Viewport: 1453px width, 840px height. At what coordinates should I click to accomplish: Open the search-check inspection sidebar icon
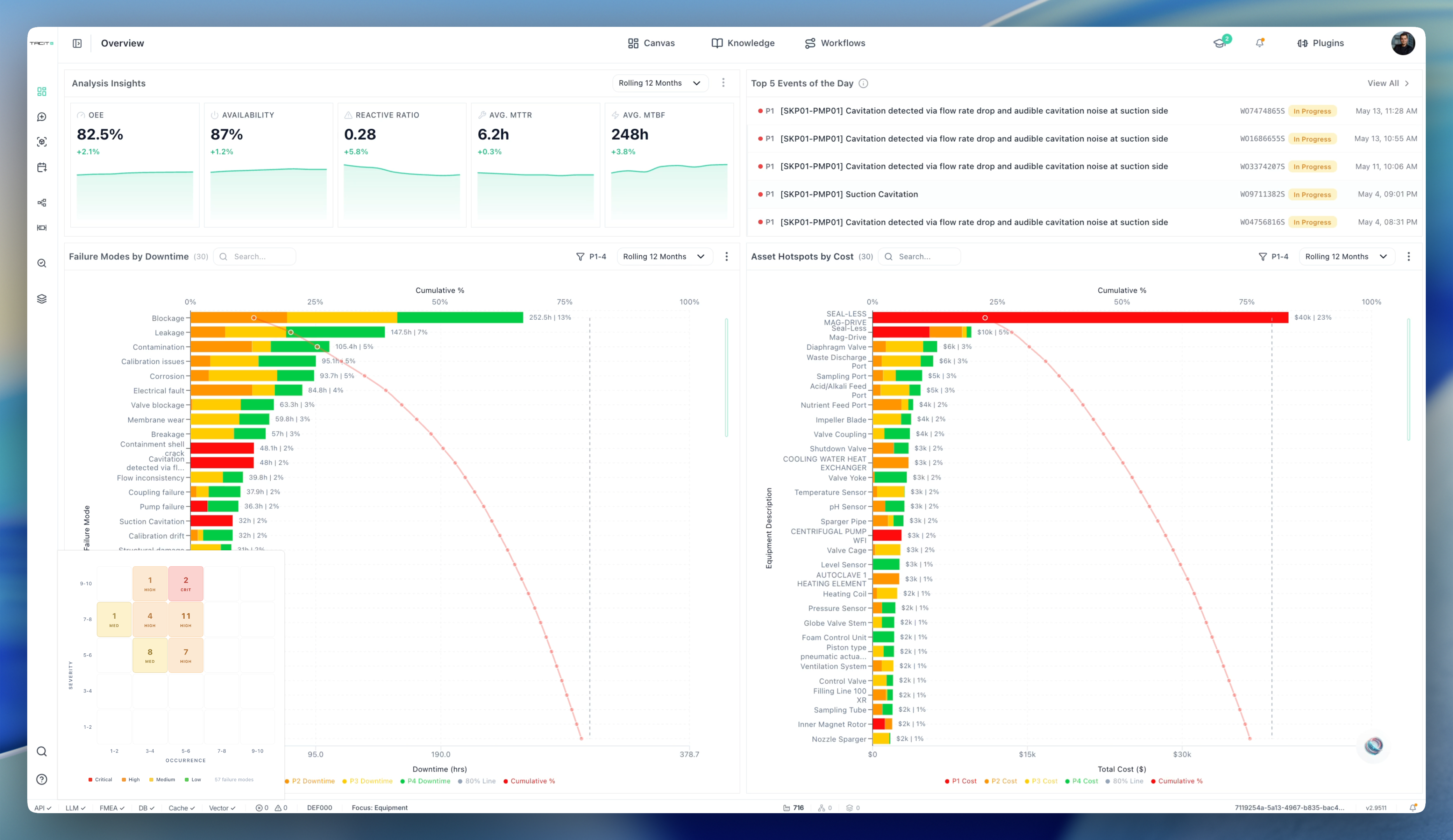(42, 263)
